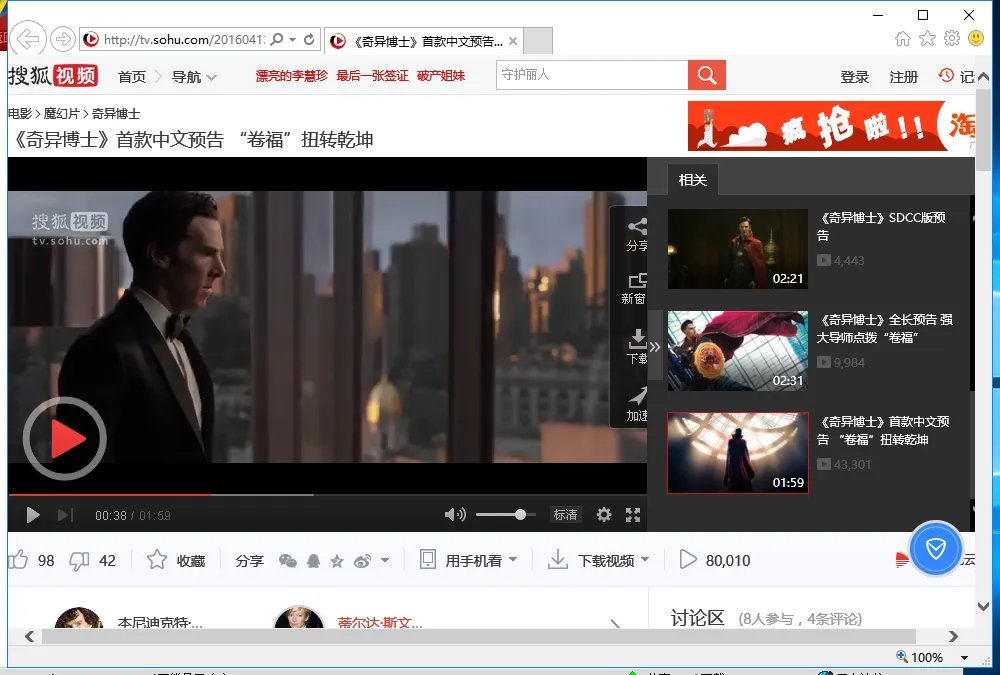The height and width of the screenshot is (675, 1000).
Task: Dislike the video with thumbs-down icon
Action: (x=79, y=560)
